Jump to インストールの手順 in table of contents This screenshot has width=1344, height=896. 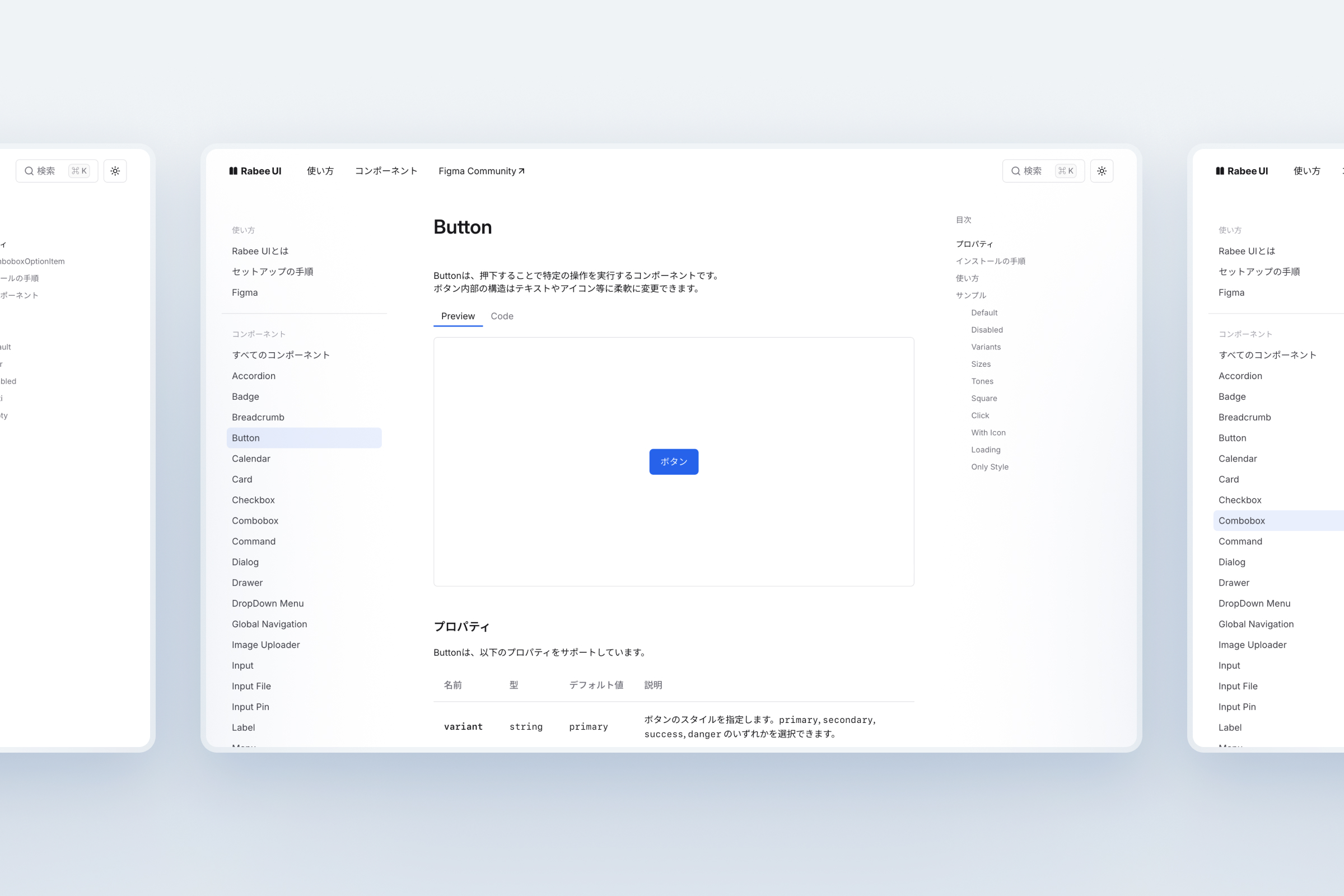tap(990, 261)
